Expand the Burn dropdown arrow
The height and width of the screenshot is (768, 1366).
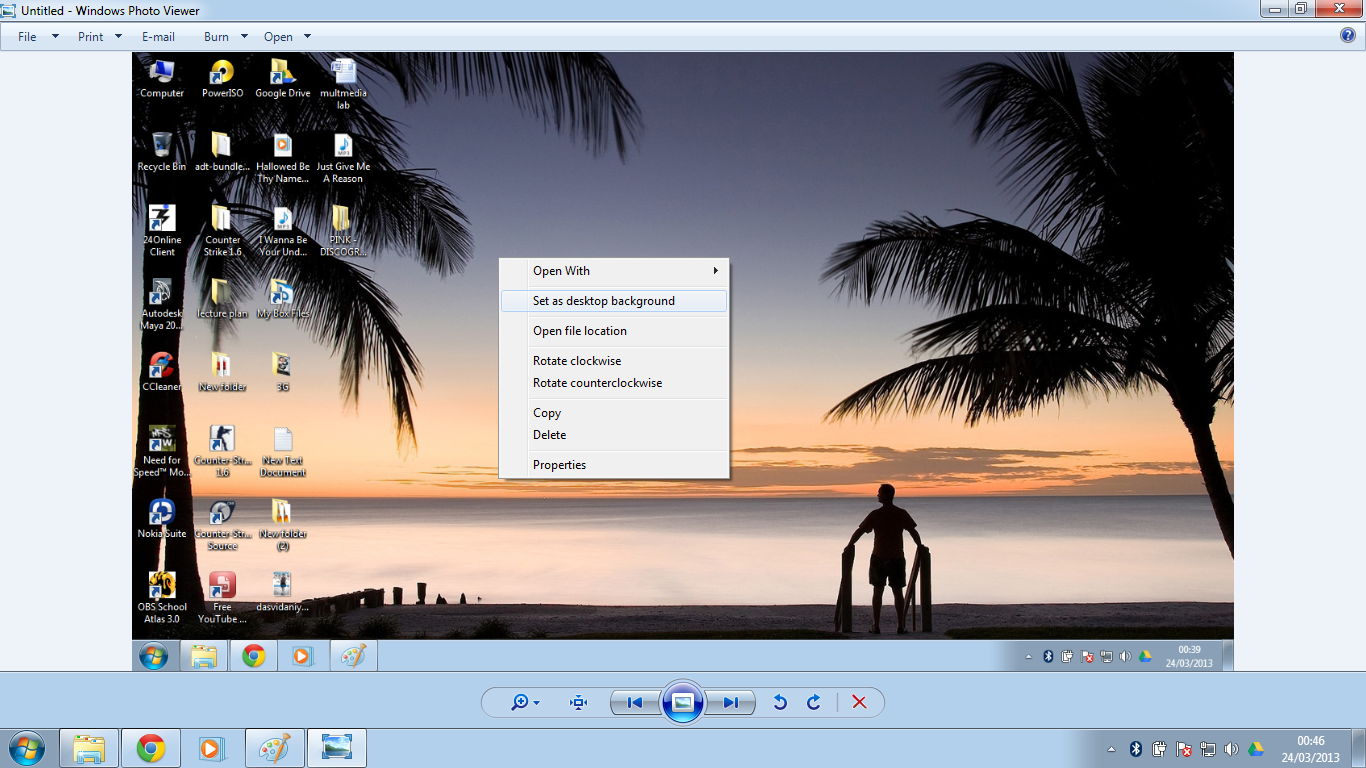coord(243,37)
